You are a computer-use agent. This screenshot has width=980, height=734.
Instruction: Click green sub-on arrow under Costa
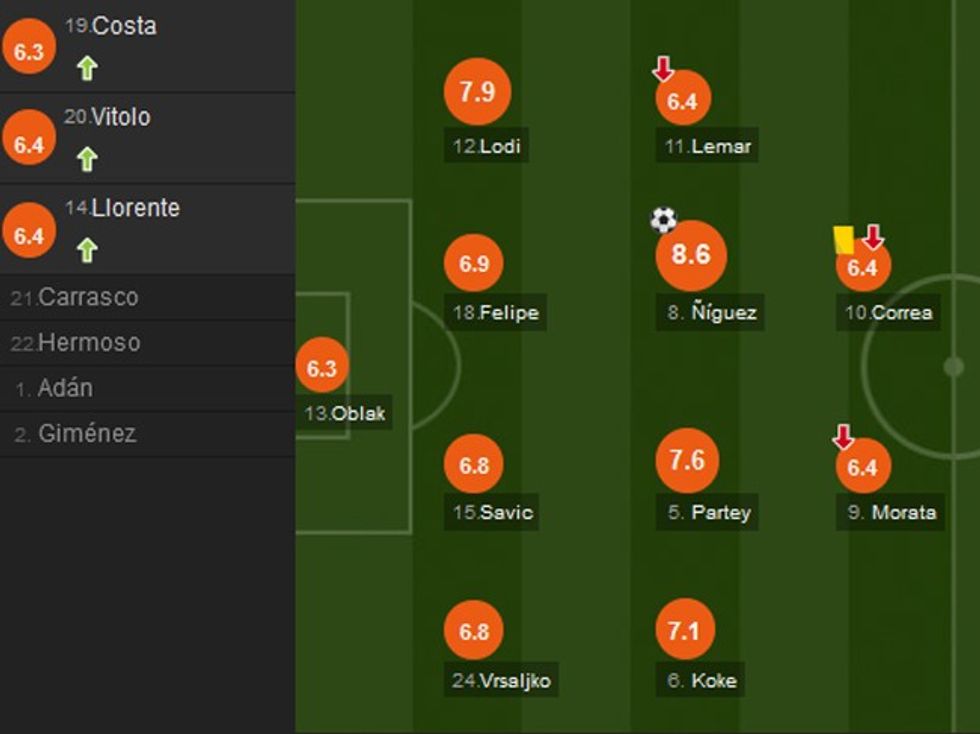pyautogui.click(x=87, y=68)
